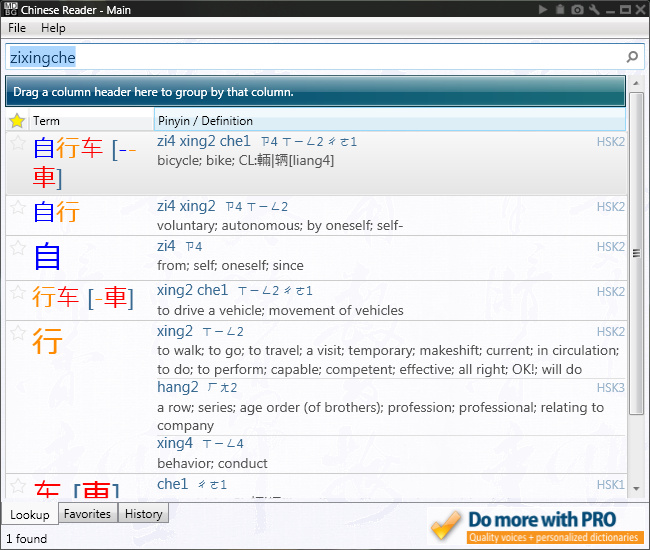Click the play icon in the title bar
The height and width of the screenshot is (550, 650).
(x=543, y=10)
